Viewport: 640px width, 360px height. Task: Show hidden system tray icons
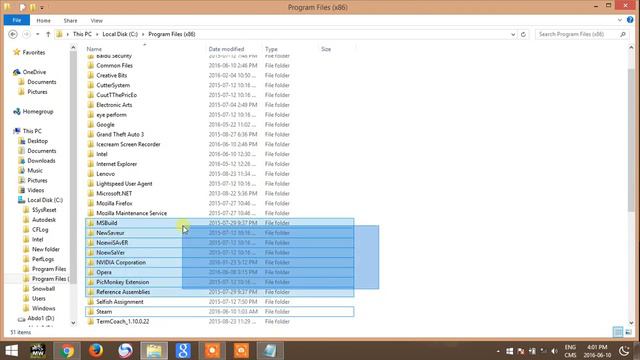(498, 351)
